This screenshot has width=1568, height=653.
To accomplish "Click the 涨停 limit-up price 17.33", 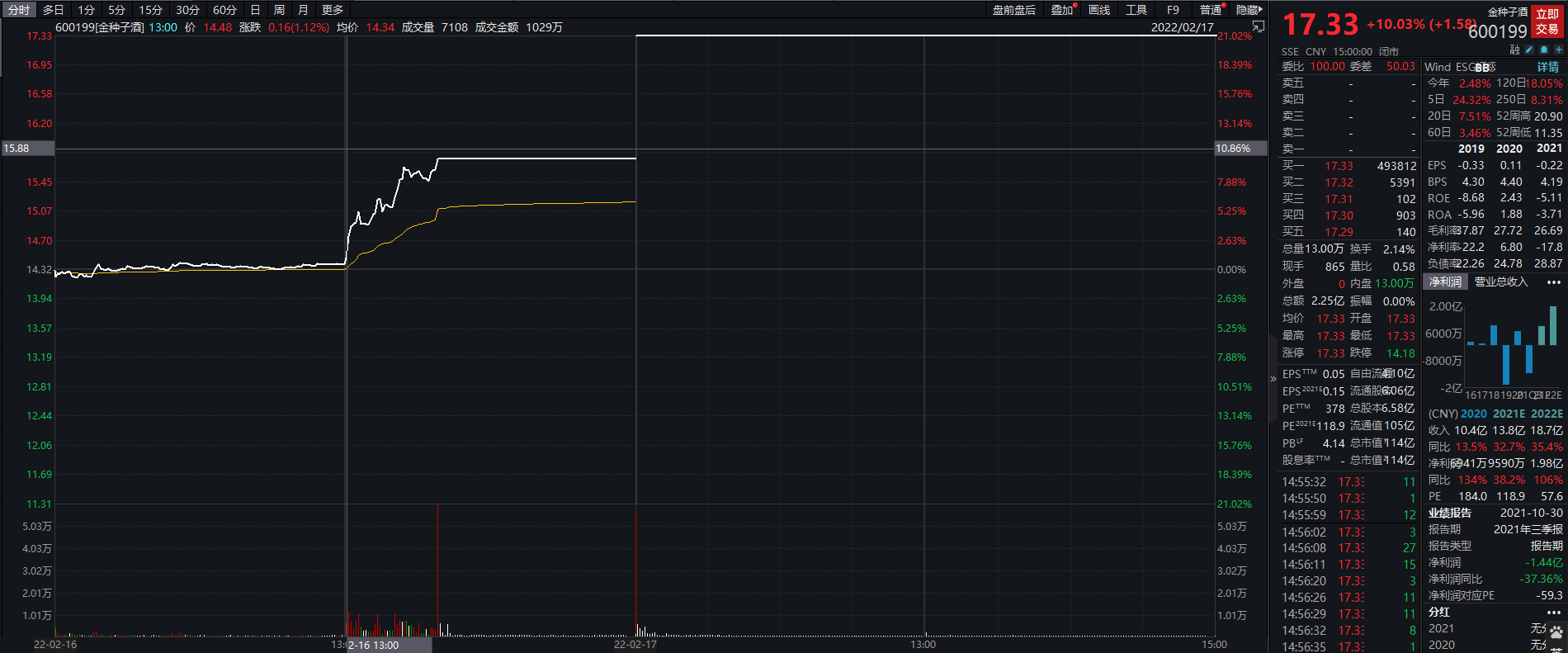I will click(1331, 353).
